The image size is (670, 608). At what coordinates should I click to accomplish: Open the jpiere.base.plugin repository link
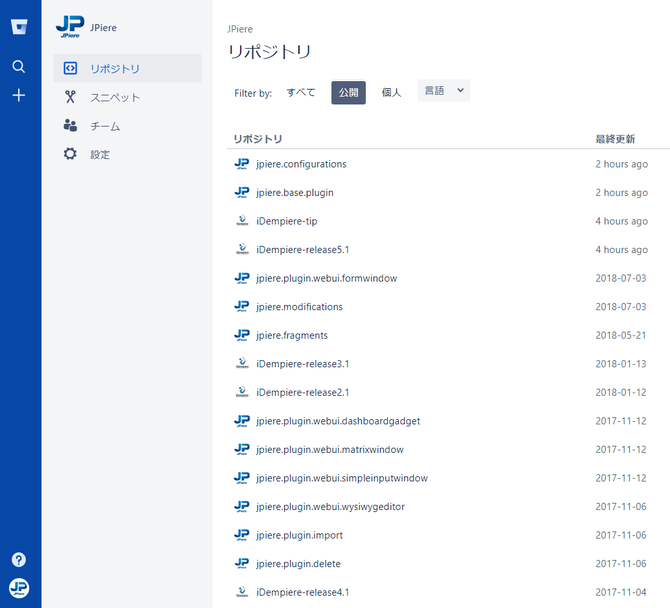point(295,193)
